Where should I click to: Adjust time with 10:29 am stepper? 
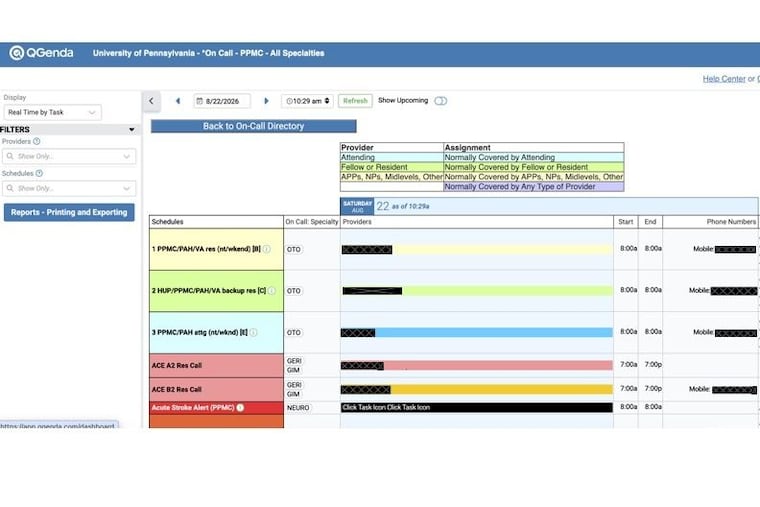pyautogui.click(x=327, y=101)
